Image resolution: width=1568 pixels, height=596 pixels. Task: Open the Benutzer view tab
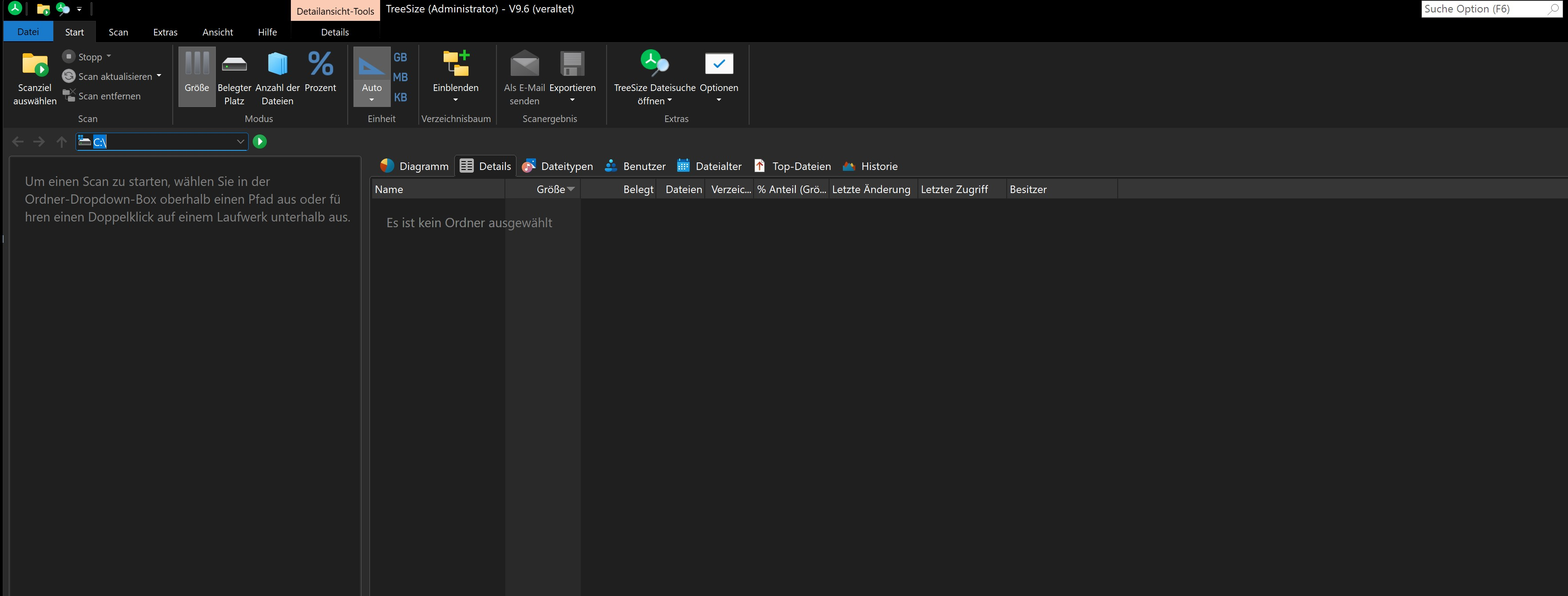pyautogui.click(x=635, y=166)
